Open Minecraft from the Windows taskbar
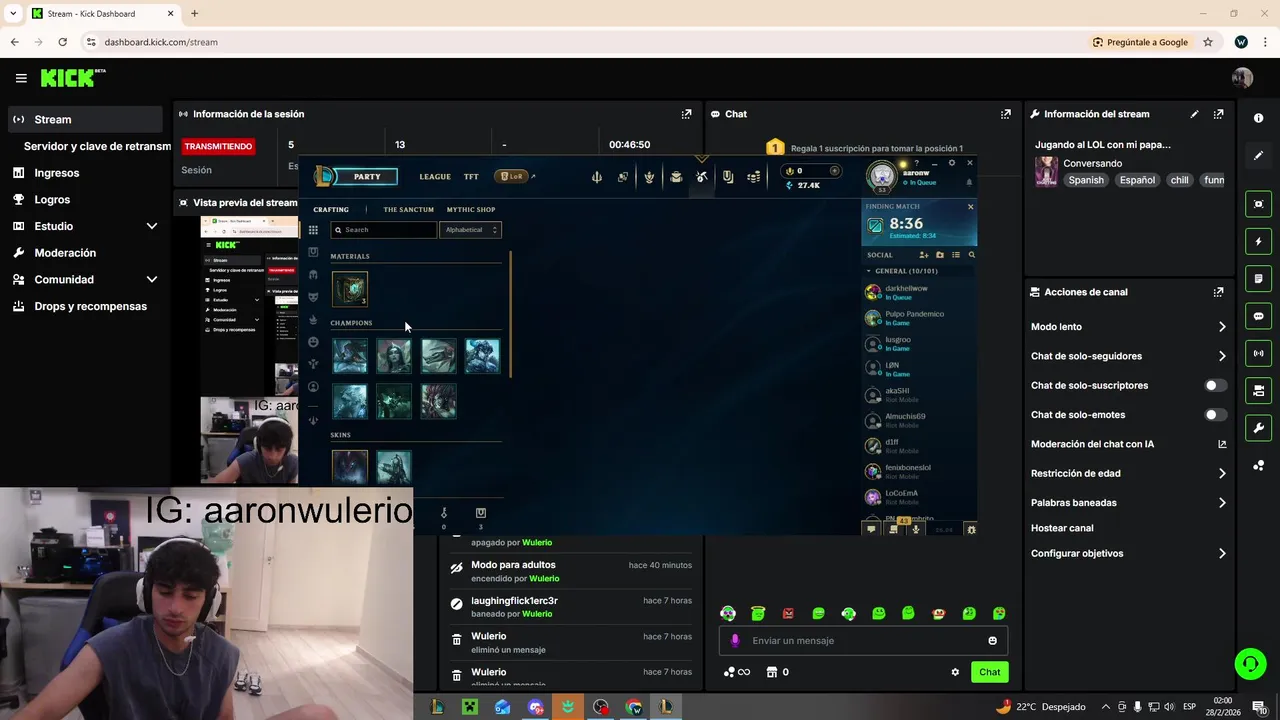This screenshot has height=720, width=1280. (469, 707)
